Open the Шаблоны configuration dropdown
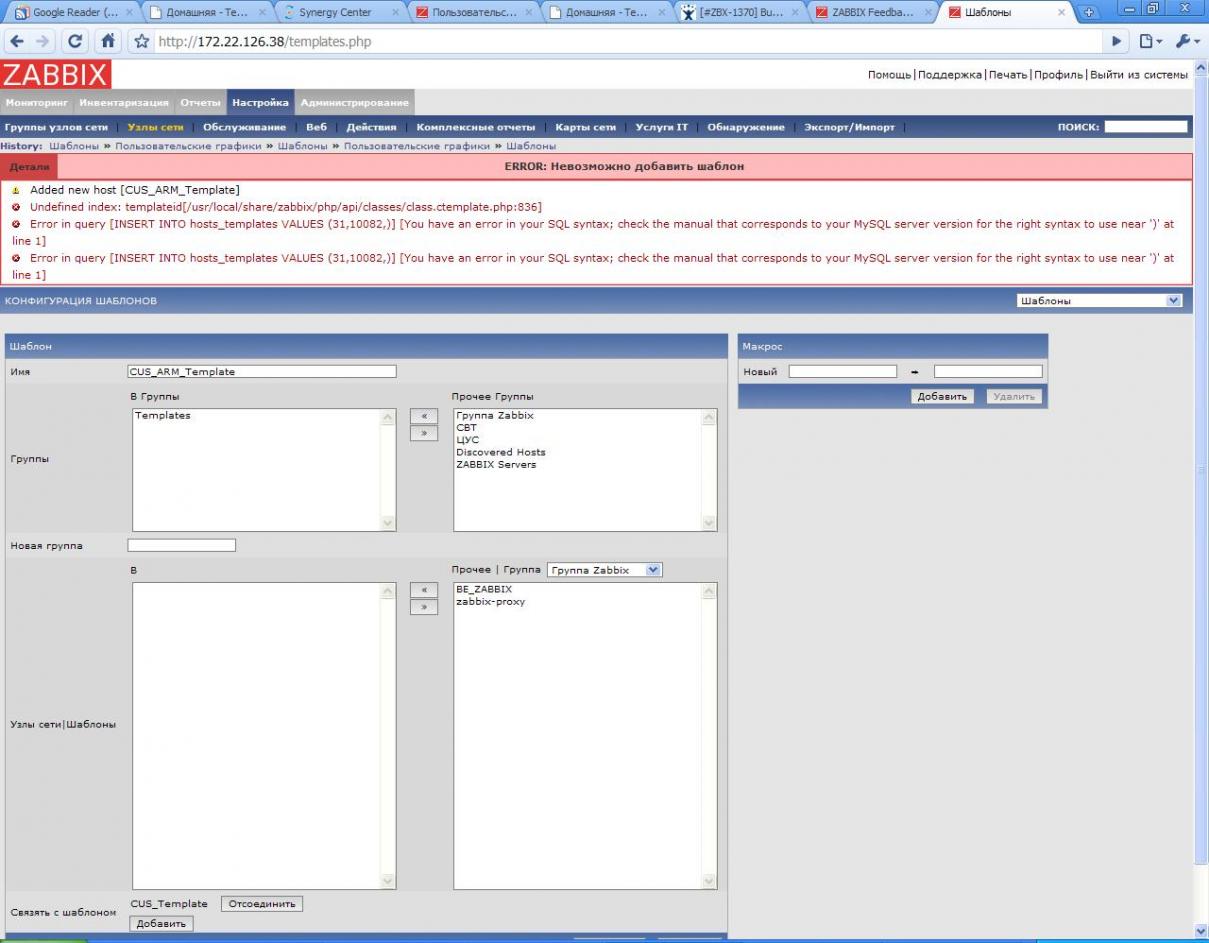 click(1099, 300)
